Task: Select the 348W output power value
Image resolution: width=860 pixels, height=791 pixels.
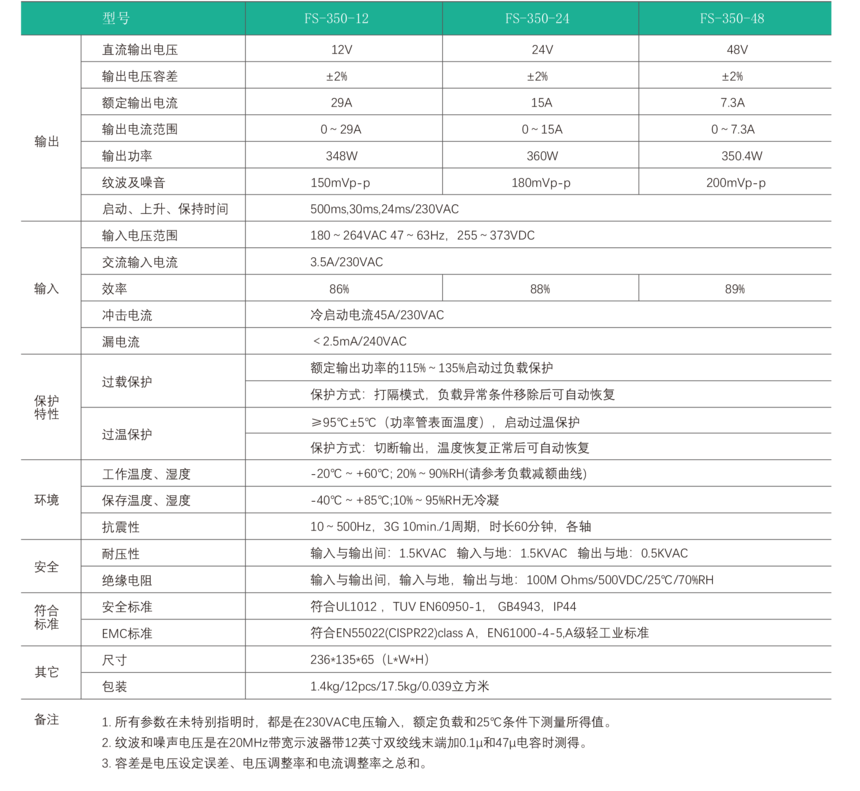Action: (341, 156)
